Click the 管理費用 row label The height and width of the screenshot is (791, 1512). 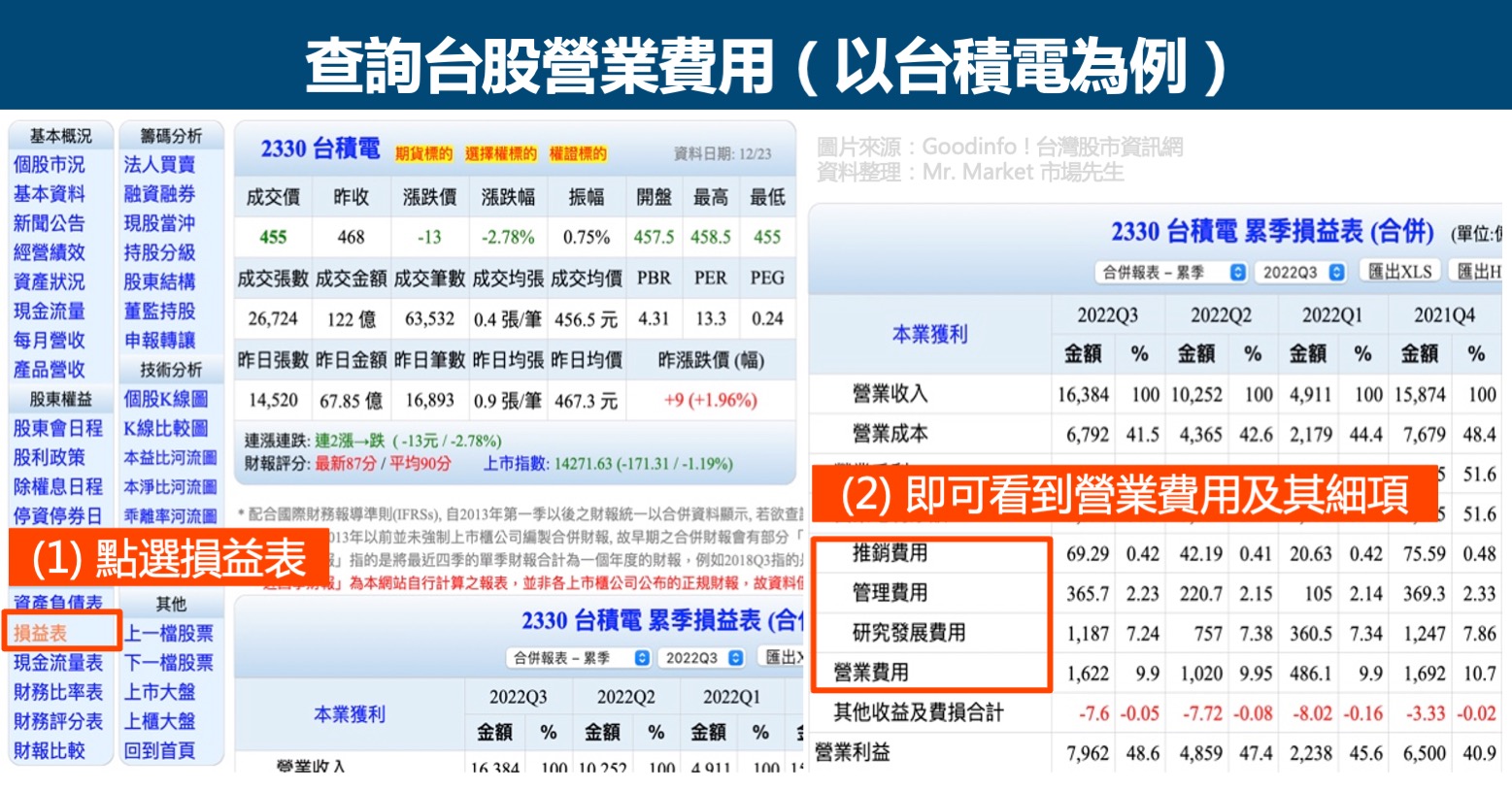tap(890, 593)
